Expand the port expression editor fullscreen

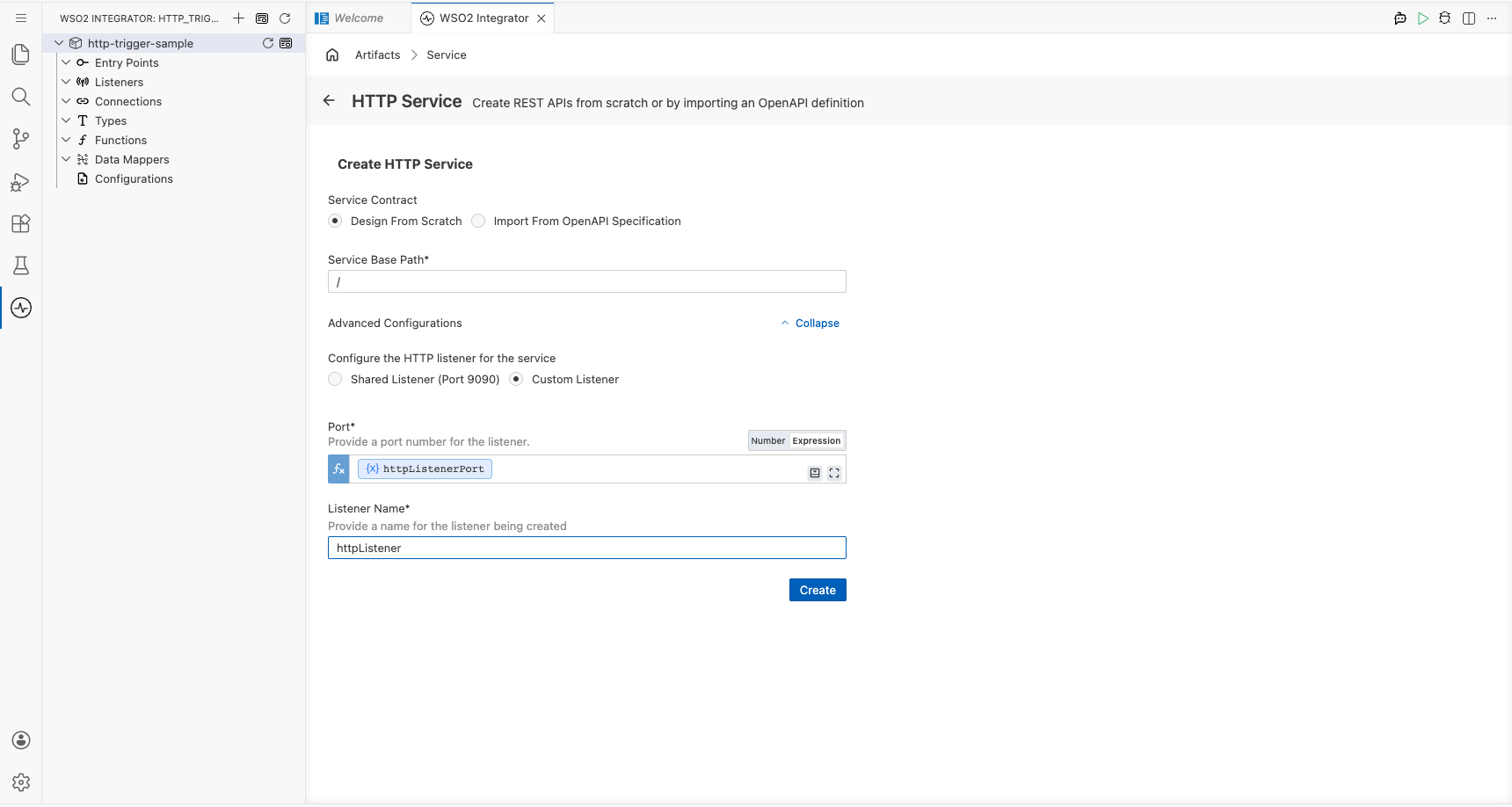click(x=834, y=473)
